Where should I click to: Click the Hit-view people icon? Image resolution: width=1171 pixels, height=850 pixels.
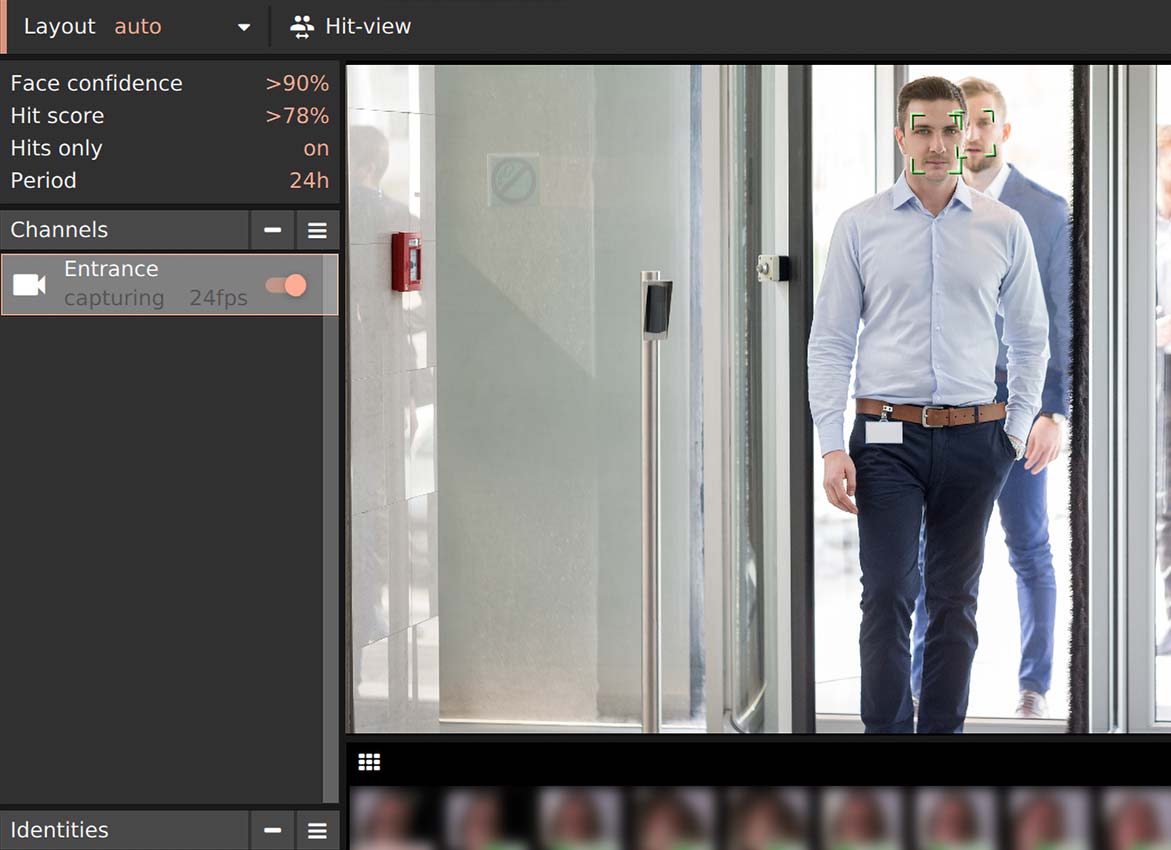tap(301, 27)
